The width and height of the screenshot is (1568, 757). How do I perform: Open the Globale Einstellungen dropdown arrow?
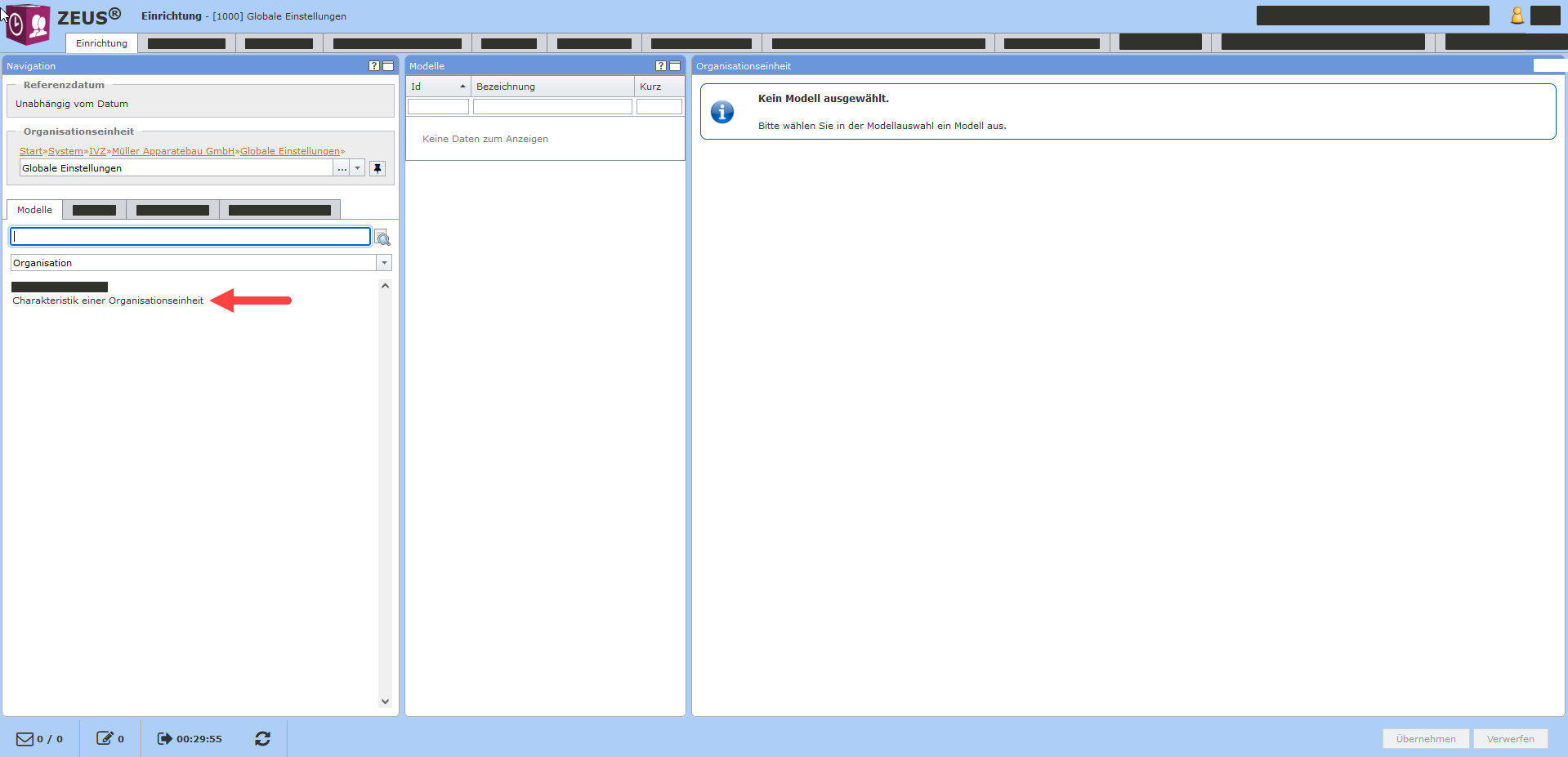click(357, 168)
